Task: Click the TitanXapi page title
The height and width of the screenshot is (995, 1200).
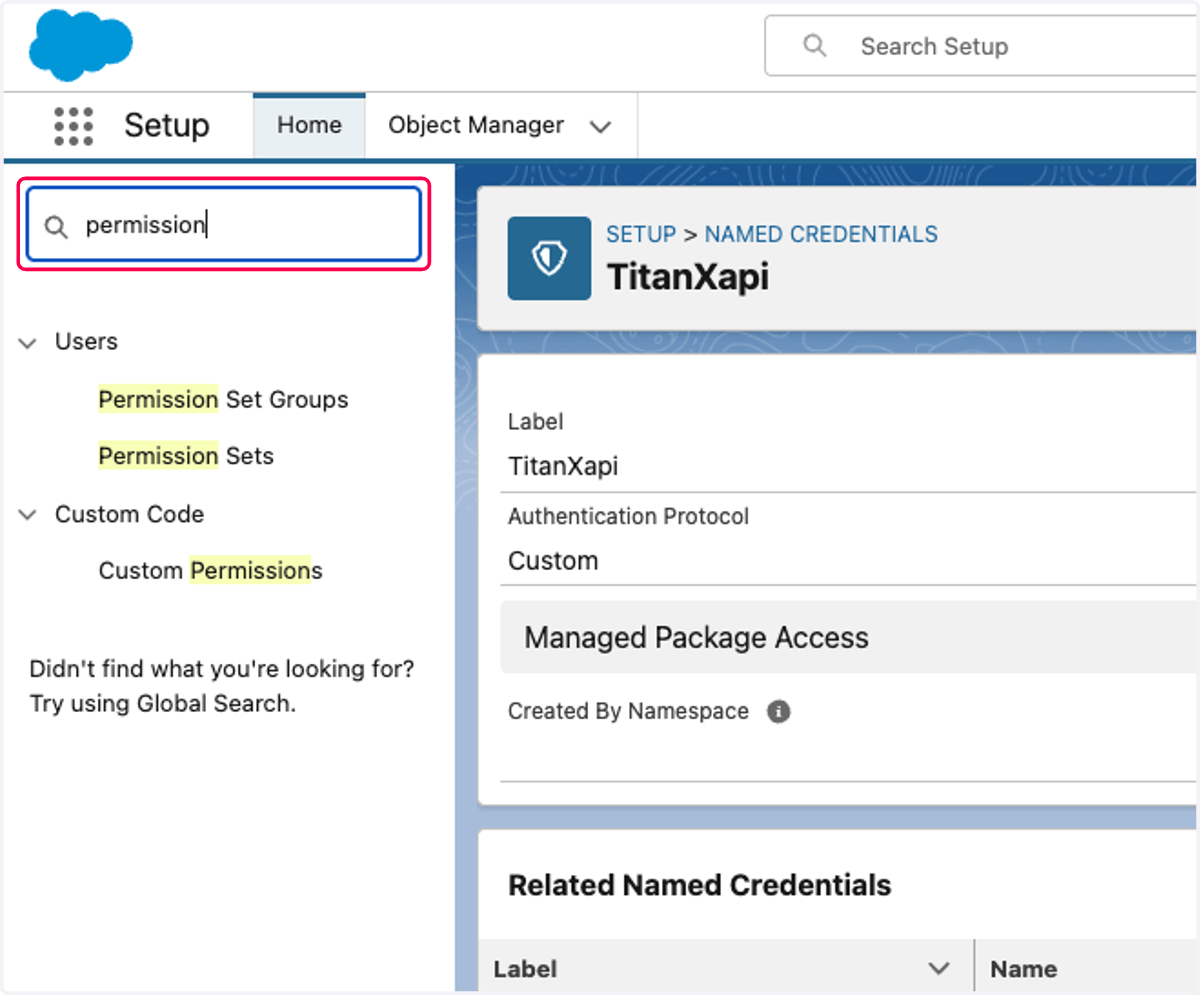Action: pyautogui.click(x=688, y=277)
